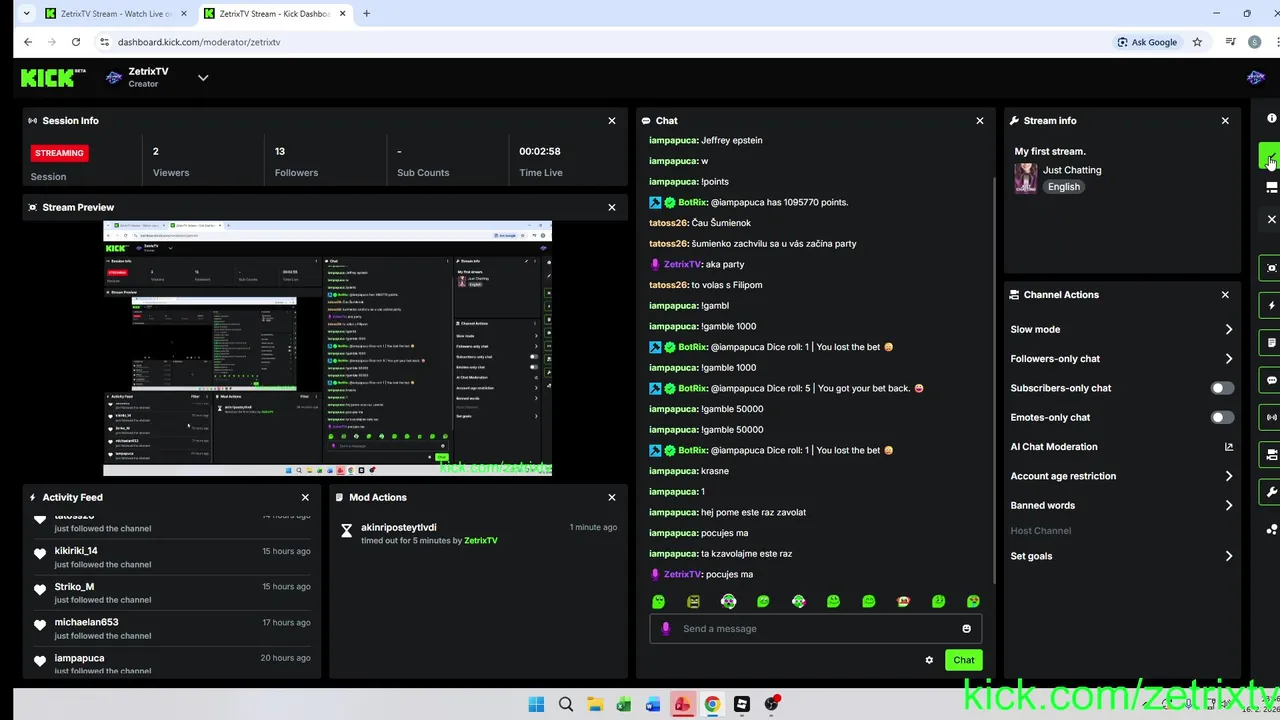Viewport: 1280px width, 720px height.
Task: Insert the headphones blob emote
Action: (728, 601)
